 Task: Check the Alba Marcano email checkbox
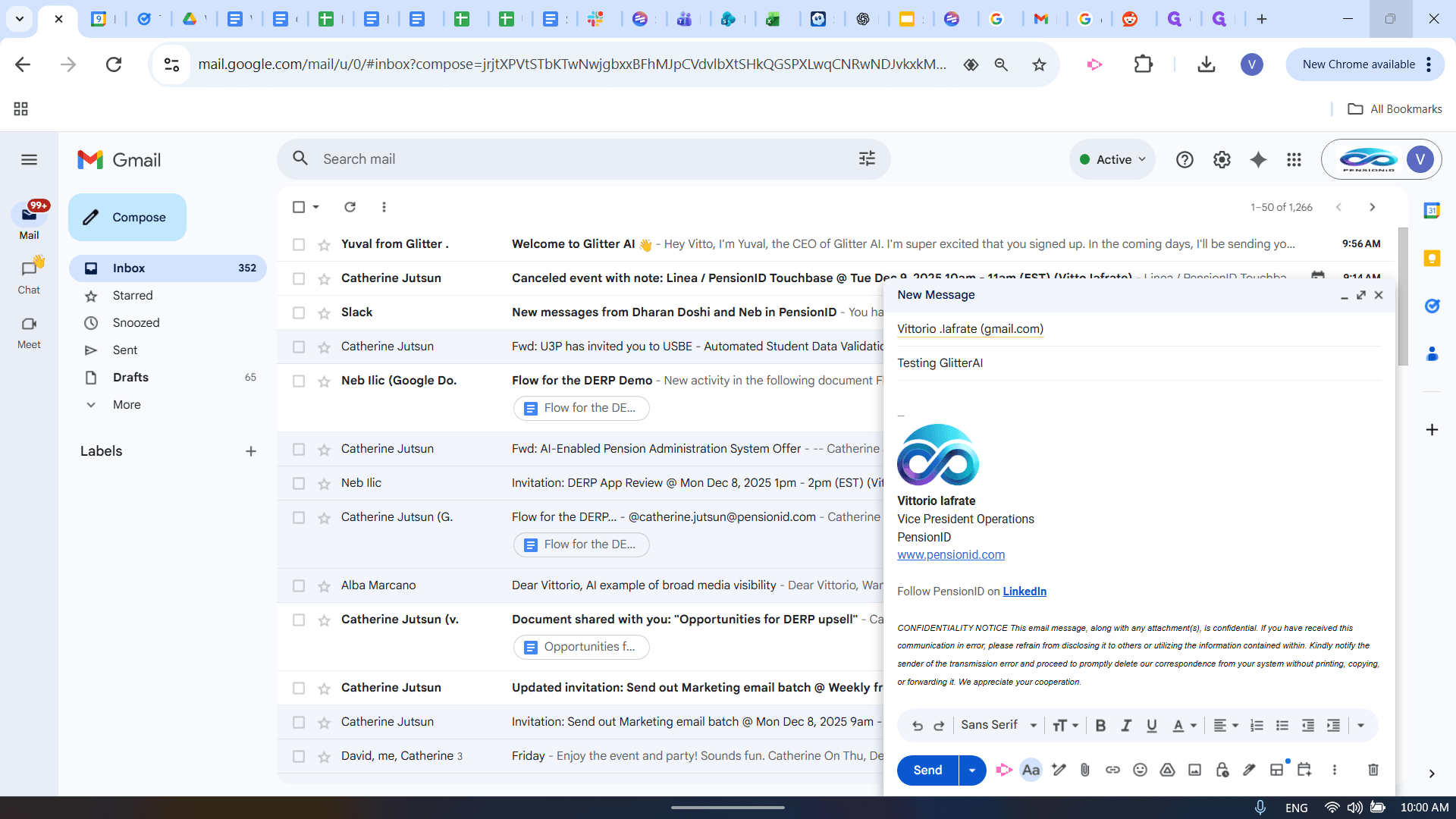[x=299, y=585]
